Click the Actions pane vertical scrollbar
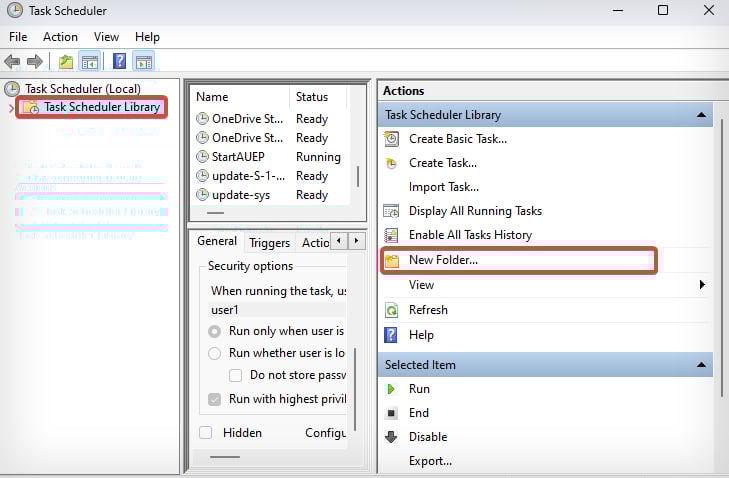The width and height of the screenshot is (729, 478). tap(722, 258)
